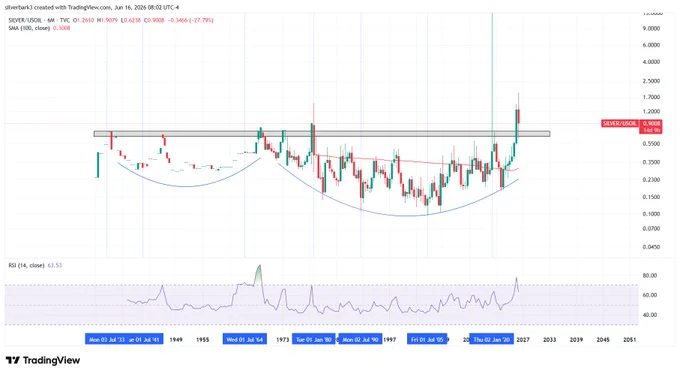The width and height of the screenshot is (680, 374).
Task: Click the Mon 02 Jul '90 date marker
Action: pos(360,339)
